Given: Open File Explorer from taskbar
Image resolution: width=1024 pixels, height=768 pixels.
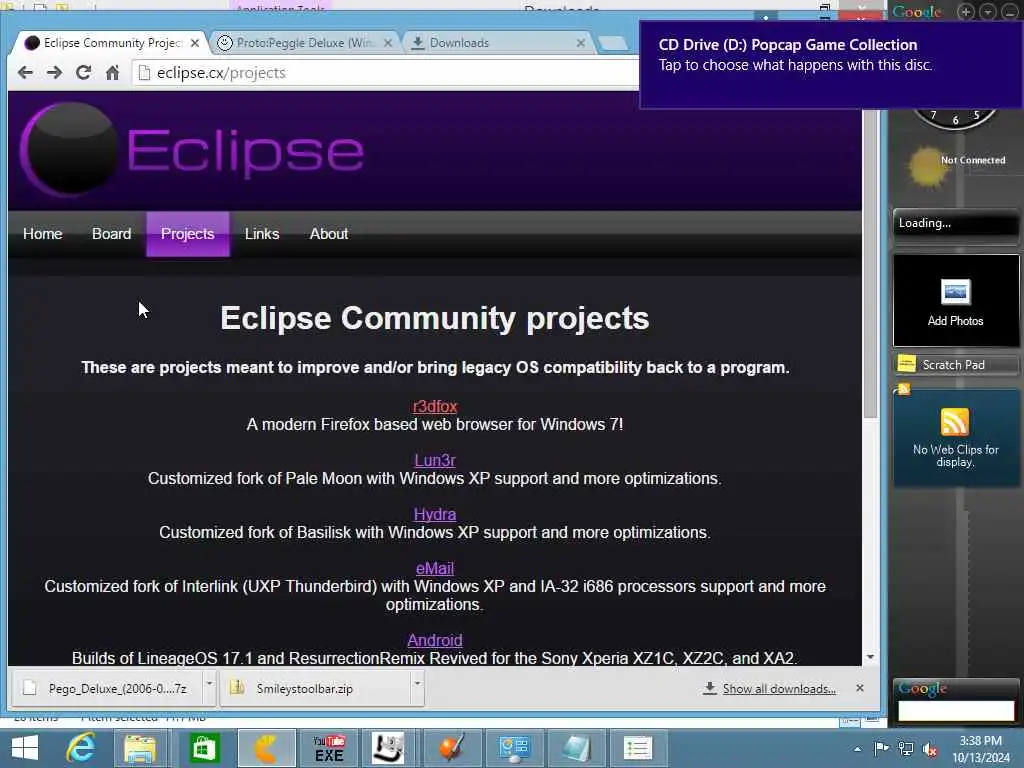Looking at the screenshot, I should tap(140, 748).
